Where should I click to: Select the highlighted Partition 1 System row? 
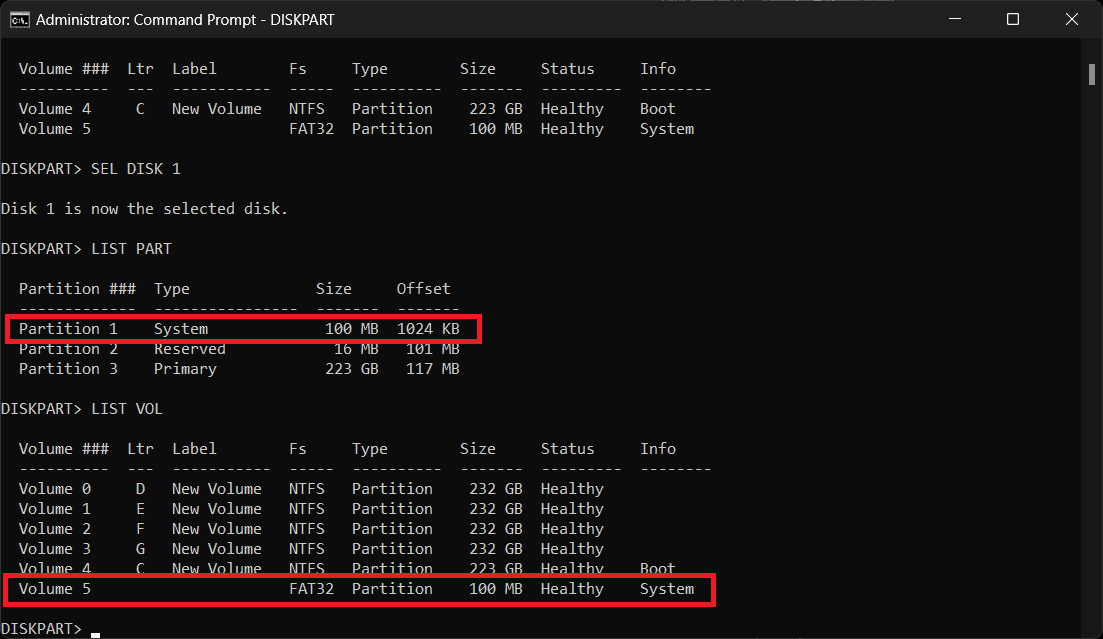(243, 329)
